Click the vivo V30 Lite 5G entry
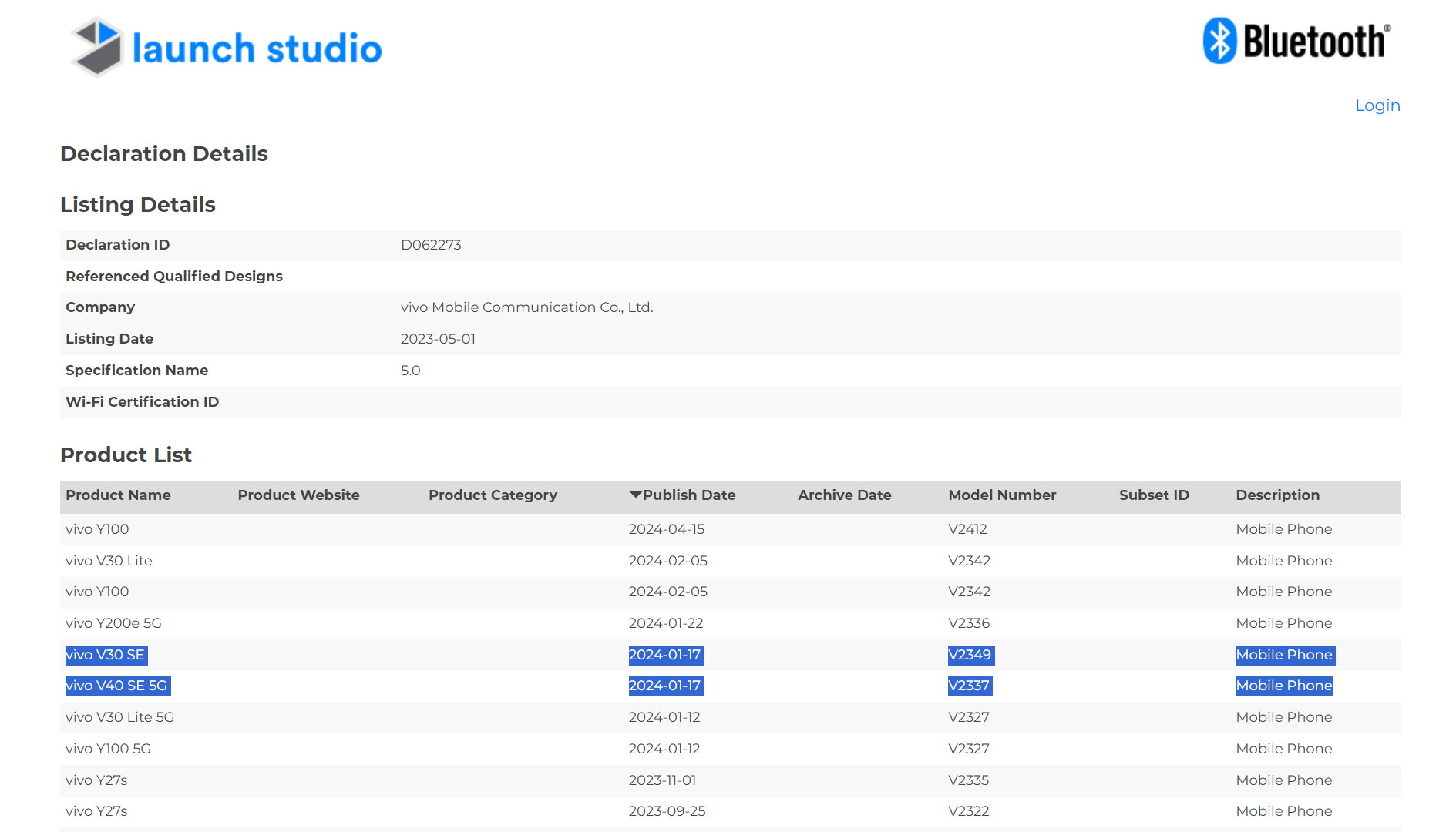The image size is (1456, 832). 119,717
